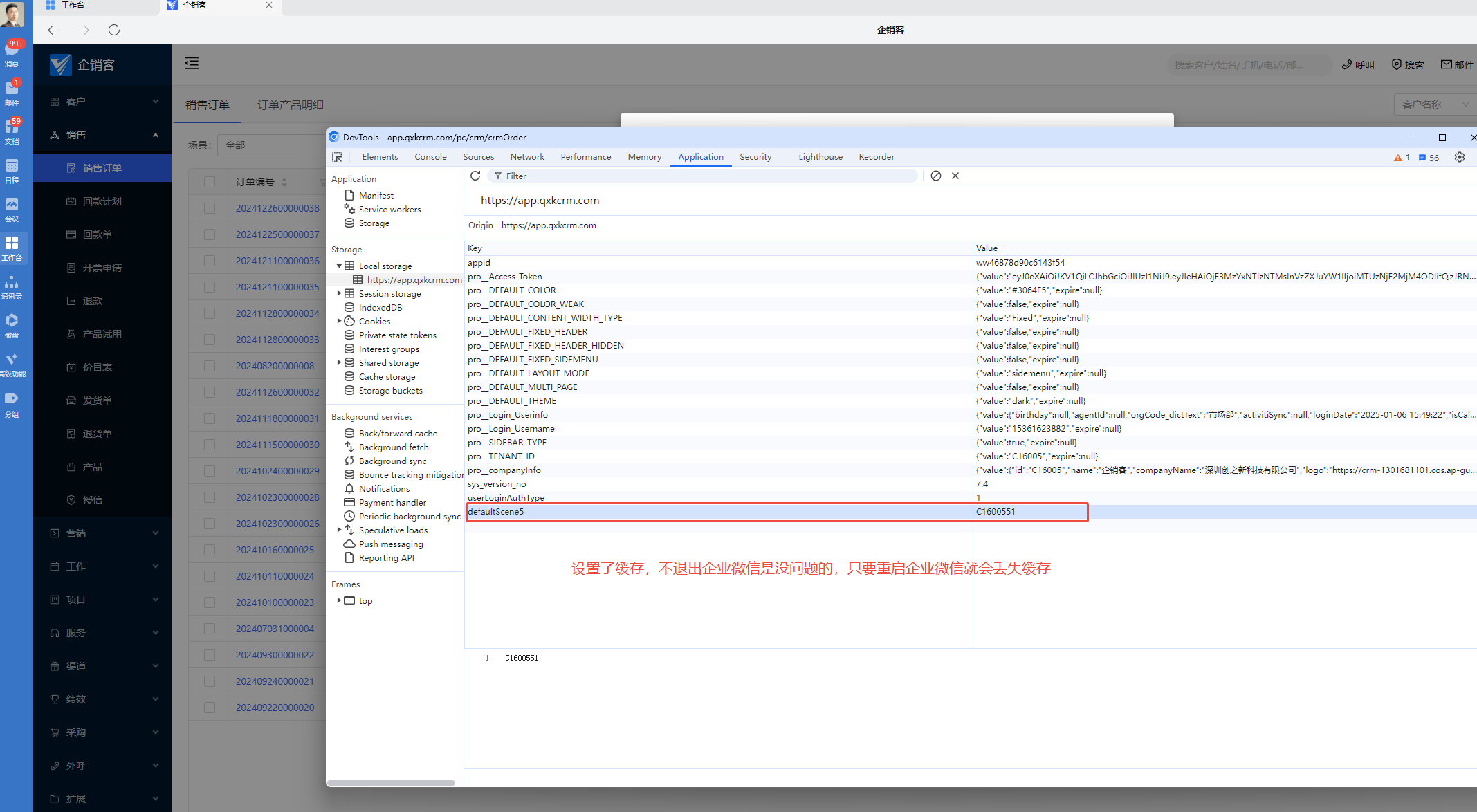
Task: Check the box for order 2024122500000037
Action: [210, 234]
